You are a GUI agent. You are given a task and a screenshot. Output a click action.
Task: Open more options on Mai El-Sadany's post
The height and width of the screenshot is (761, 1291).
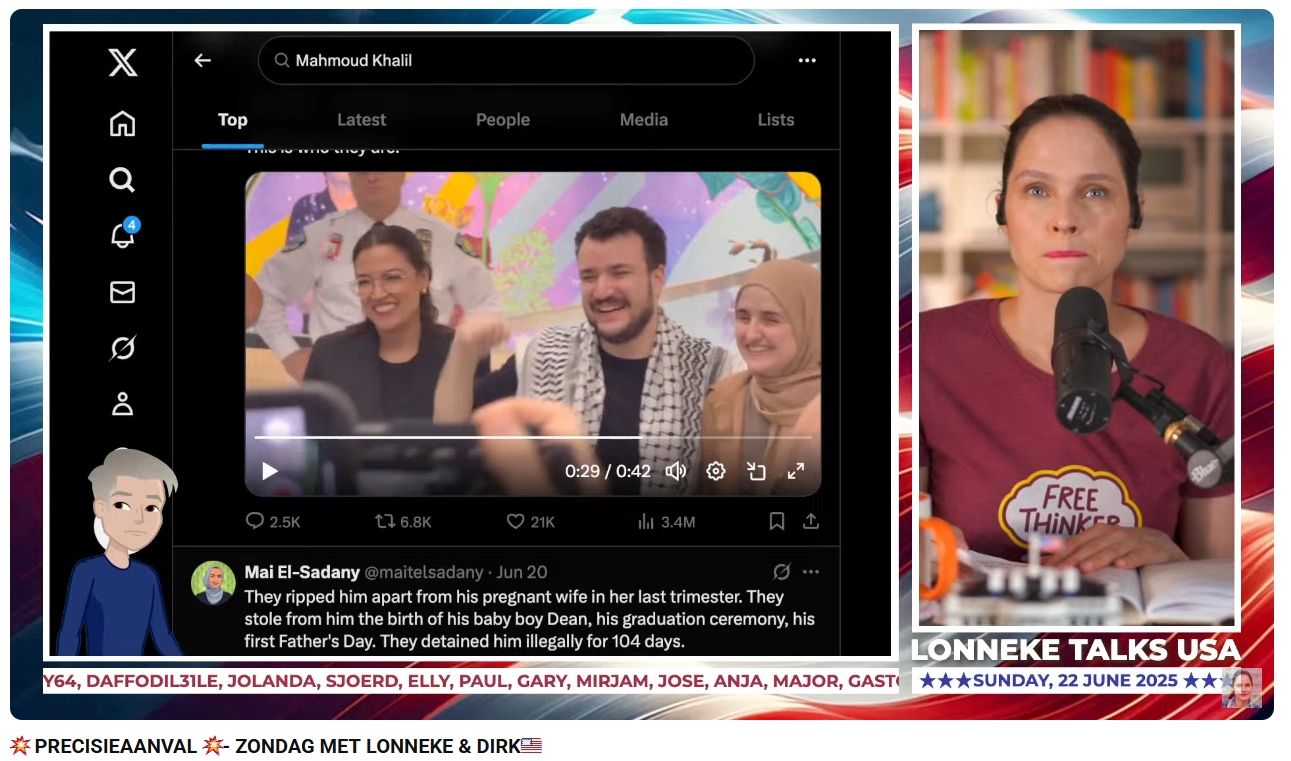(x=811, y=572)
